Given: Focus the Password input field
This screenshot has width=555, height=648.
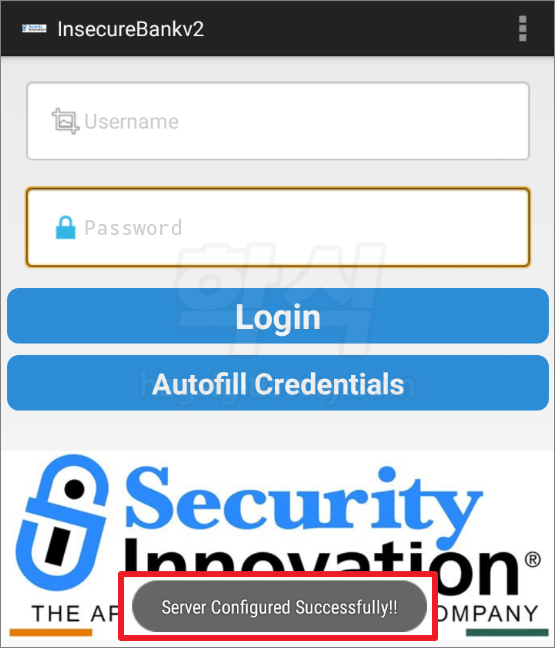Looking at the screenshot, I should pos(278,227).
